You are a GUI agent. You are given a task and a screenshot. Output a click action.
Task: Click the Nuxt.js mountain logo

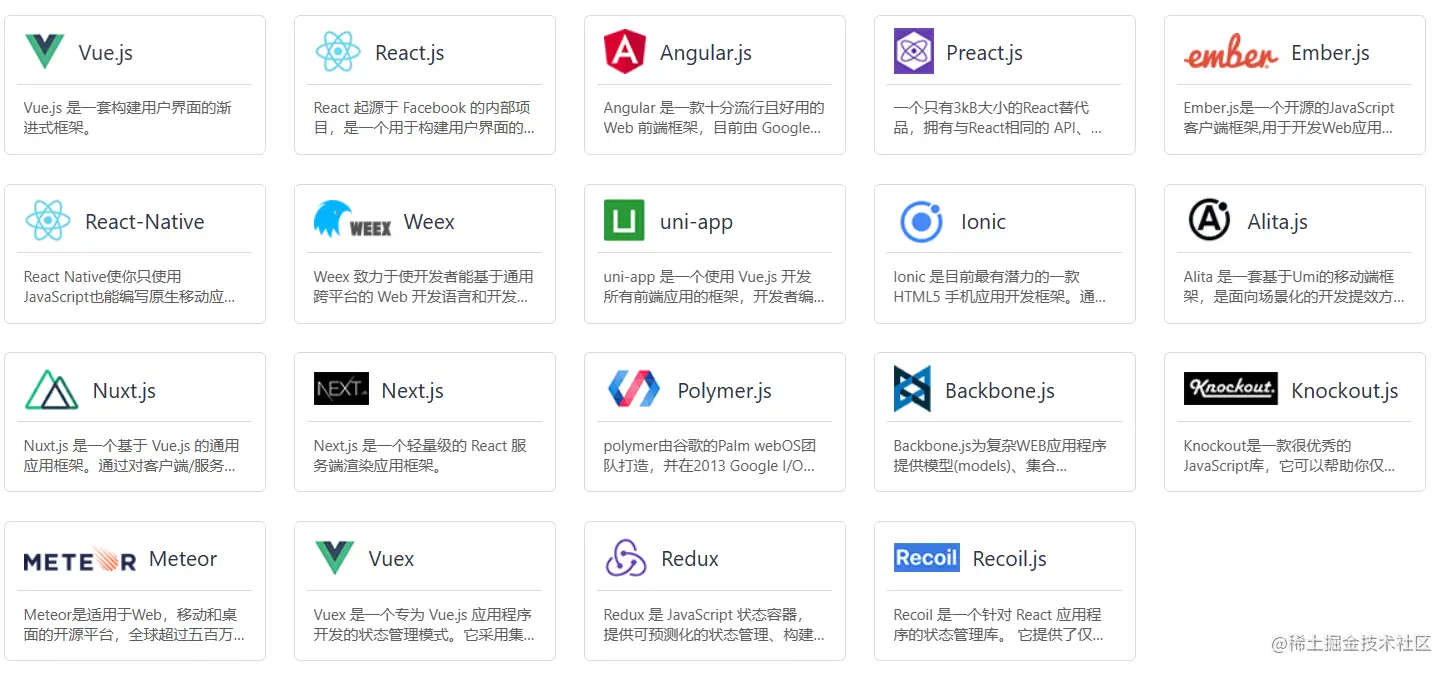point(51,390)
